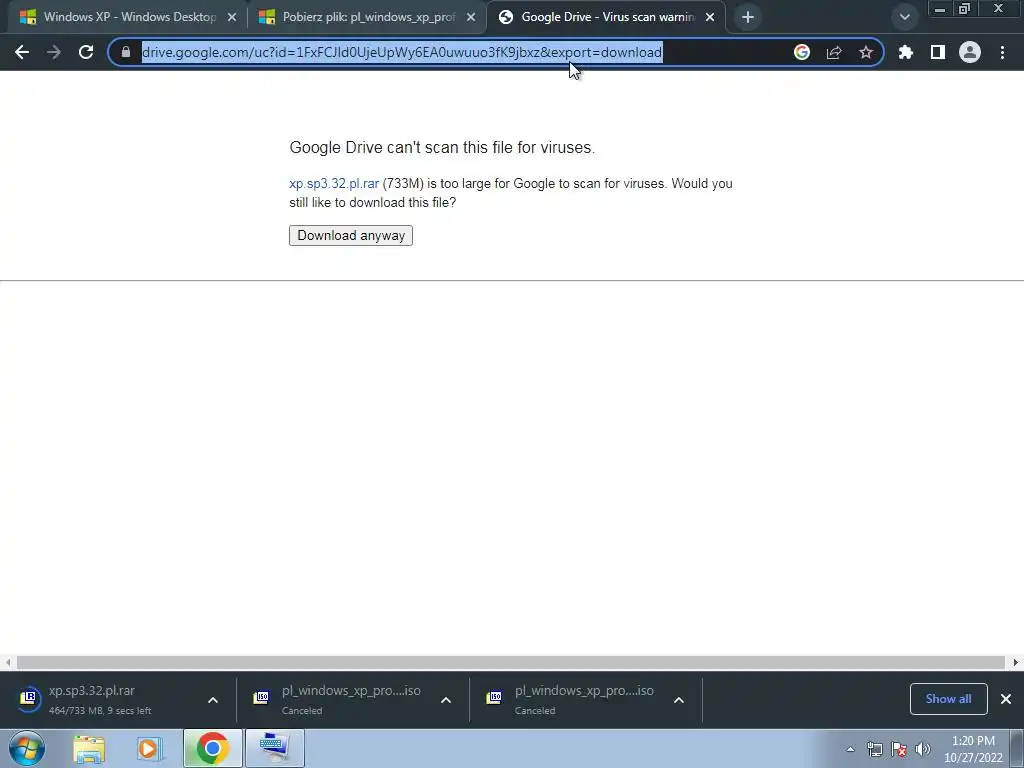The image size is (1024, 768).
Task: Bookmark this tab with star icon
Action: [865, 52]
